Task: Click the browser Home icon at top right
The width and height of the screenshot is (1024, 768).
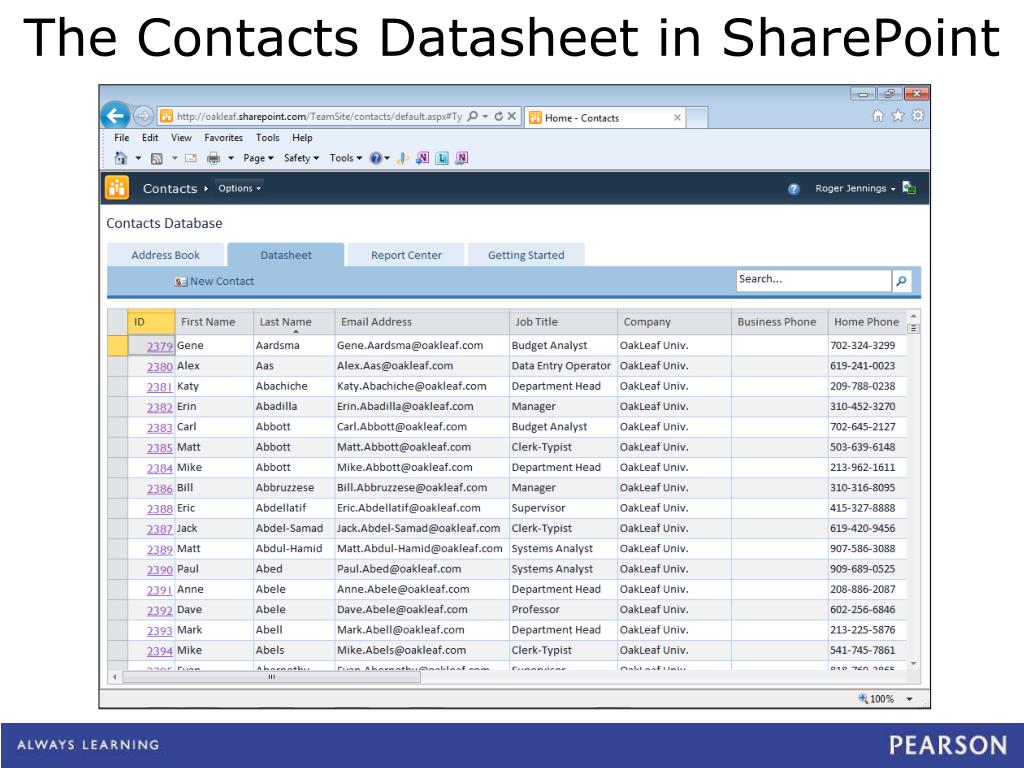Action: pos(878,116)
